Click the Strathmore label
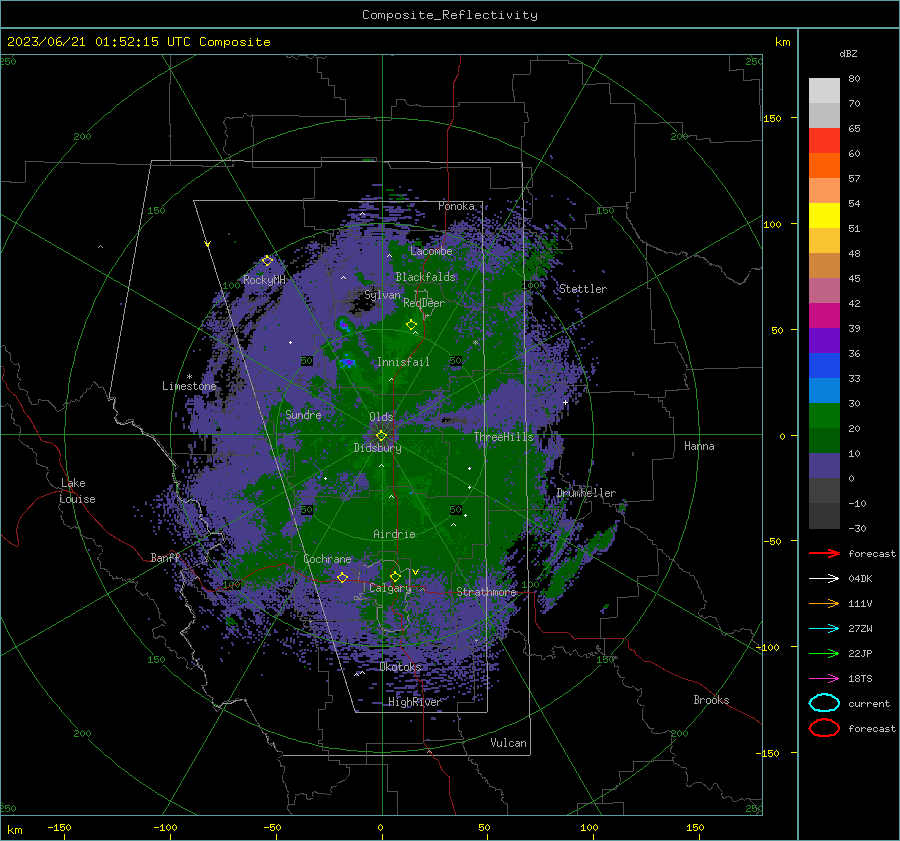Screen dimensions: 900x841 [486, 592]
